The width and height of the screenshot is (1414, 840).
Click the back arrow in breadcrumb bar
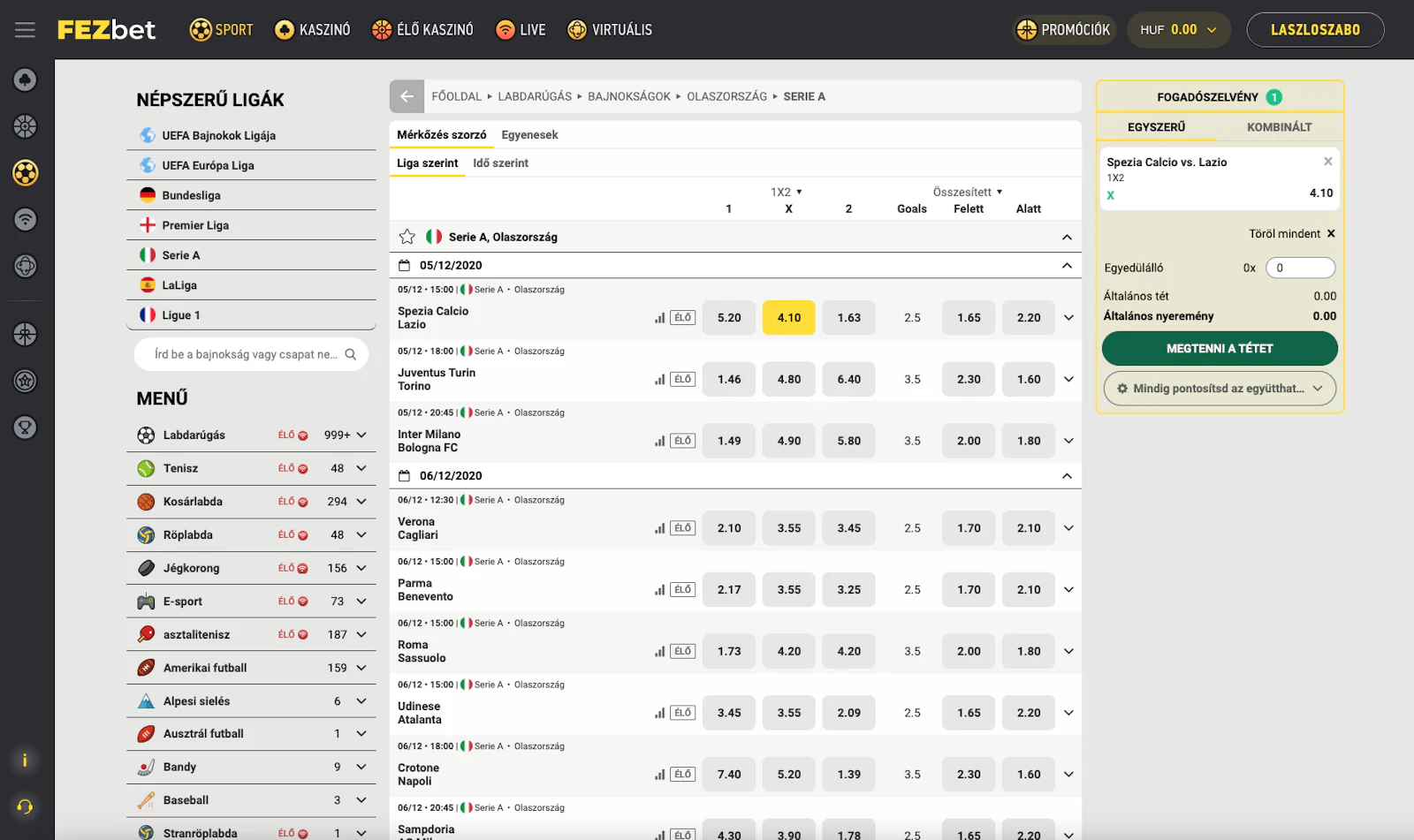(x=407, y=96)
